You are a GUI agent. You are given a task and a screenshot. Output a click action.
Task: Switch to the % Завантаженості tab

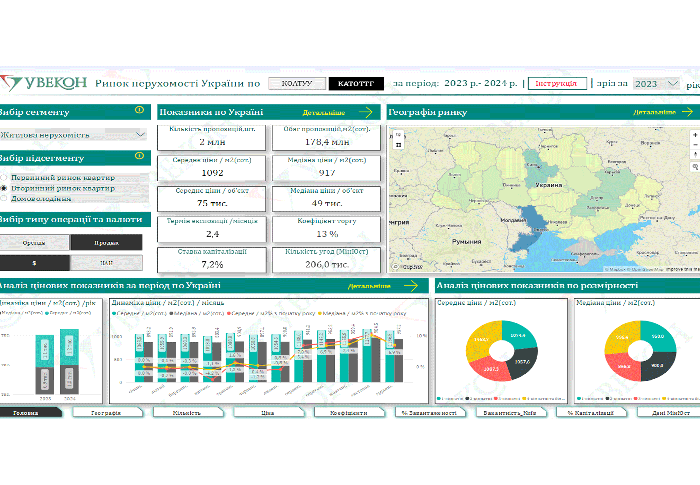tap(430, 413)
